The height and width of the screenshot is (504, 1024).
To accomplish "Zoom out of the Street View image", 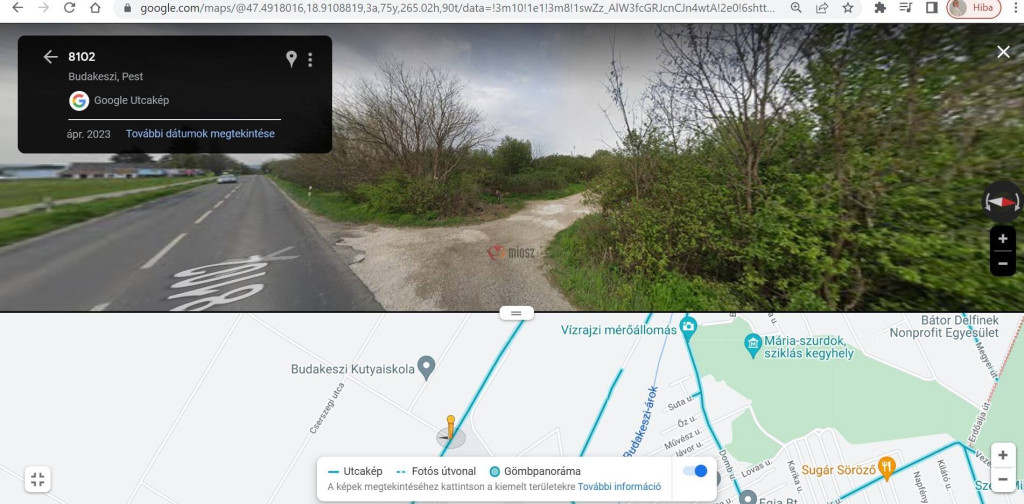I will click(x=1002, y=264).
